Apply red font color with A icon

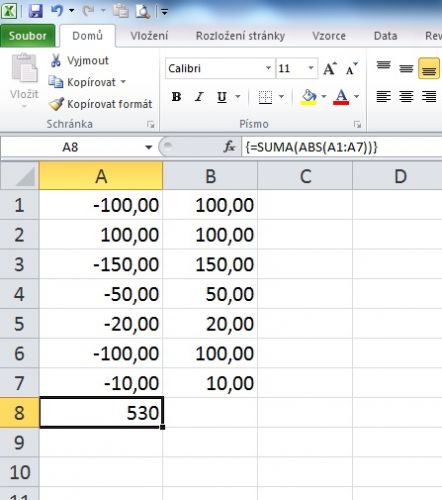pyautogui.click(x=341, y=97)
